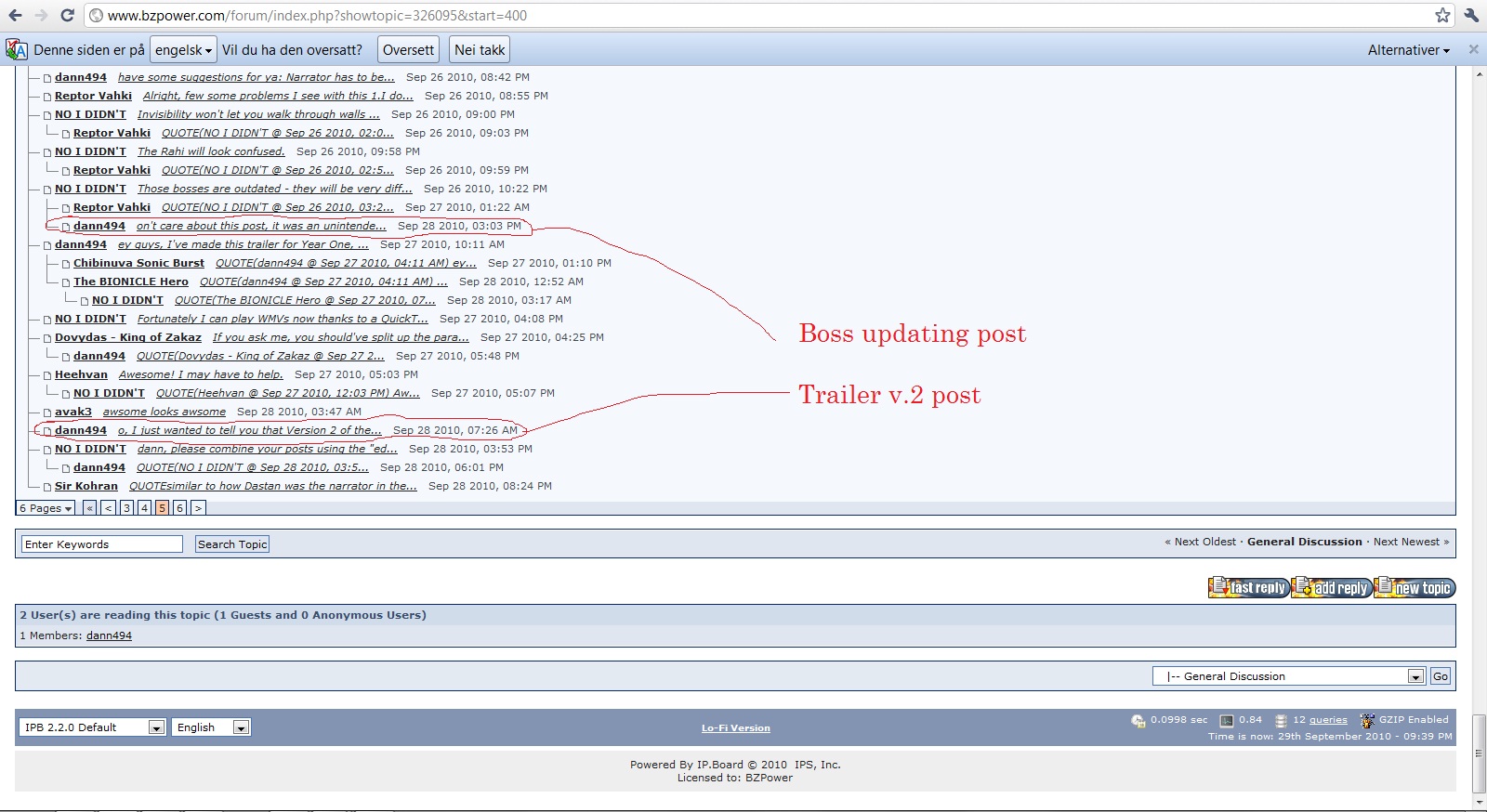1487x812 pixels.
Task: Click the post icon beside 'Alright, few some problems'
Action: tap(47, 97)
